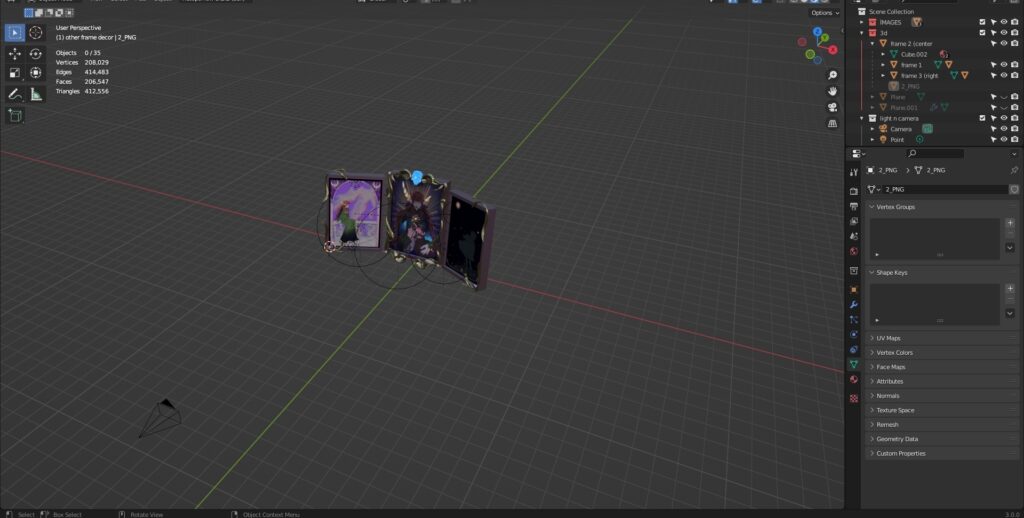Open the Object properties orange square tab
Image resolution: width=1024 pixels, height=518 pixels.
click(x=854, y=289)
